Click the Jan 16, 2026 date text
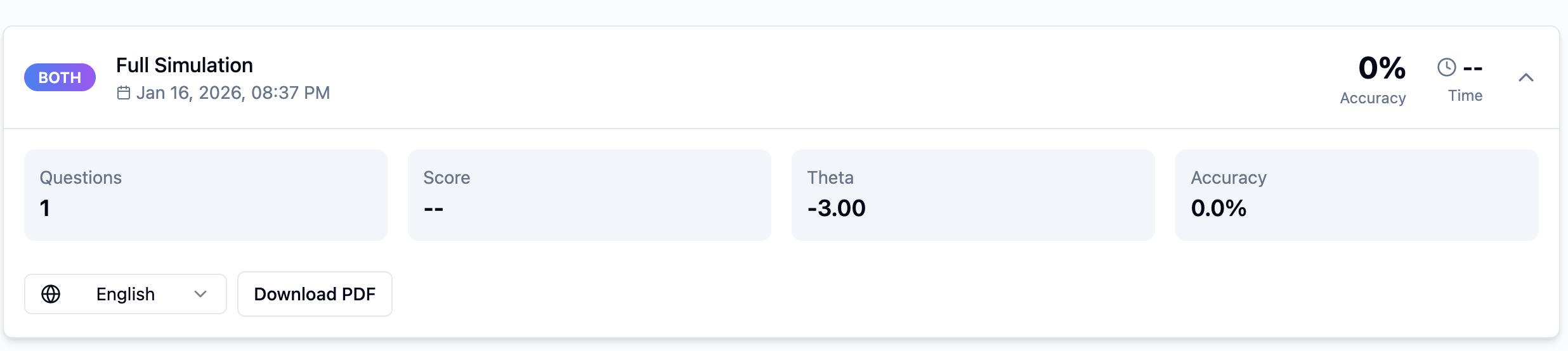The image size is (1568, 351). 233,93
